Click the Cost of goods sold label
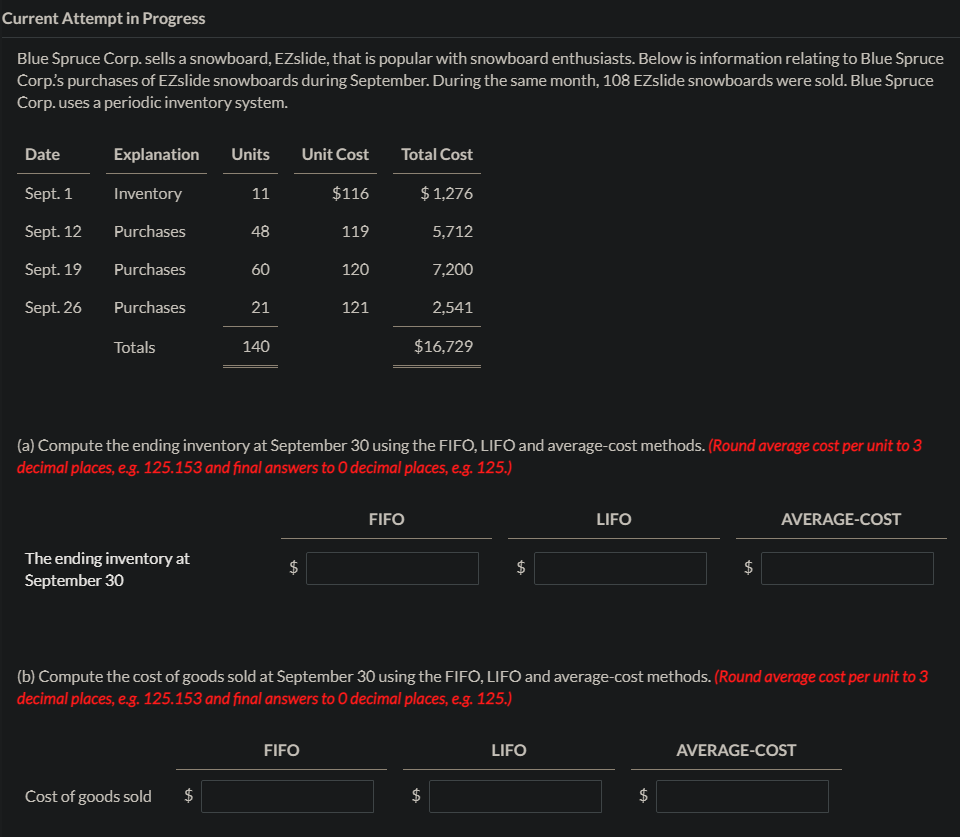 coord(88,796)
